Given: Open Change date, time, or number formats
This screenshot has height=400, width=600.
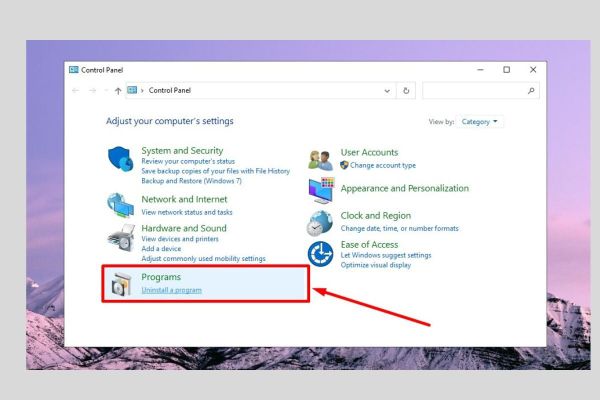Looking at the screenshot, I should [399, 228].
